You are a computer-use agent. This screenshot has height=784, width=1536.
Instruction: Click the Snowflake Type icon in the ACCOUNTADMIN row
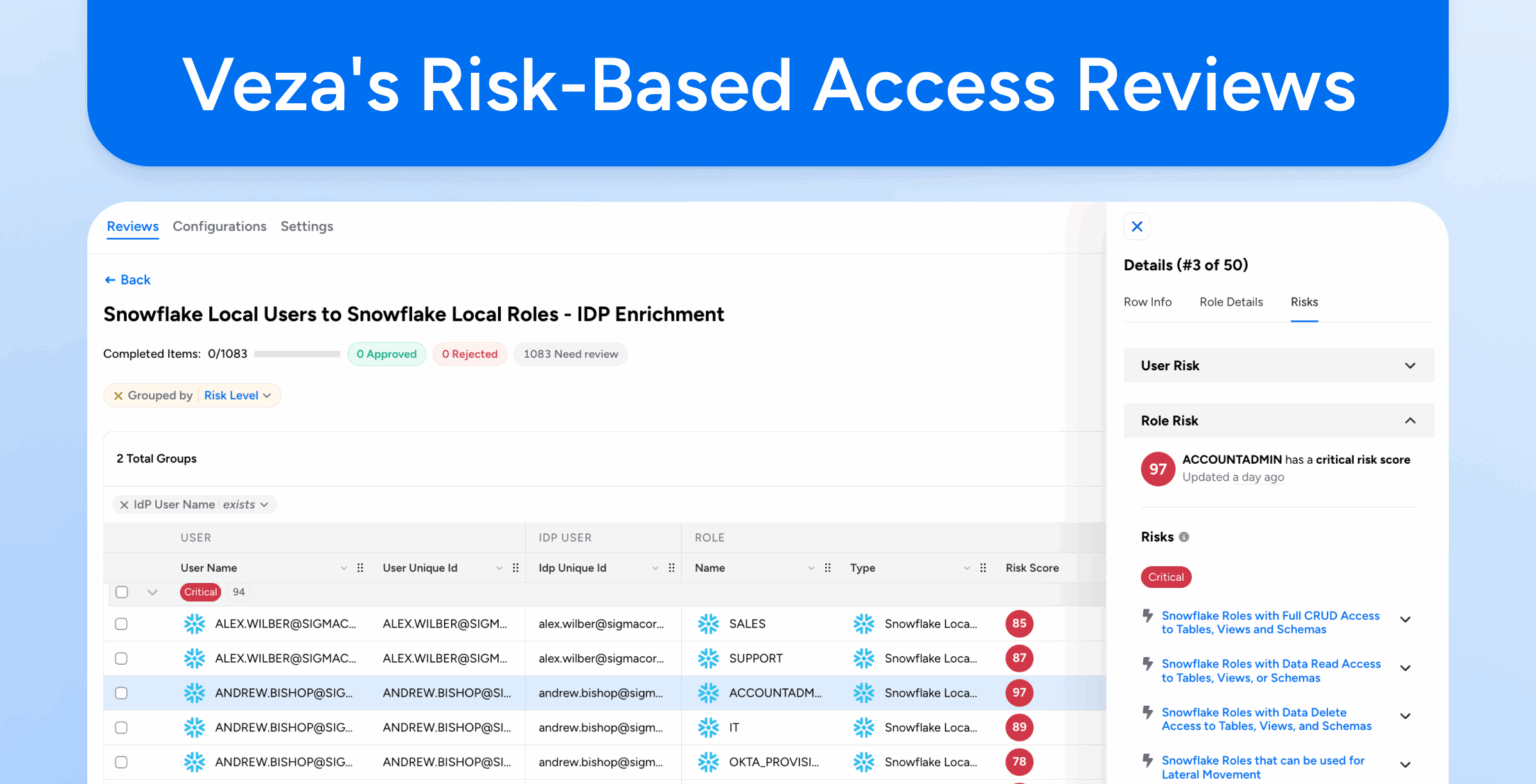tap(864, 692)
